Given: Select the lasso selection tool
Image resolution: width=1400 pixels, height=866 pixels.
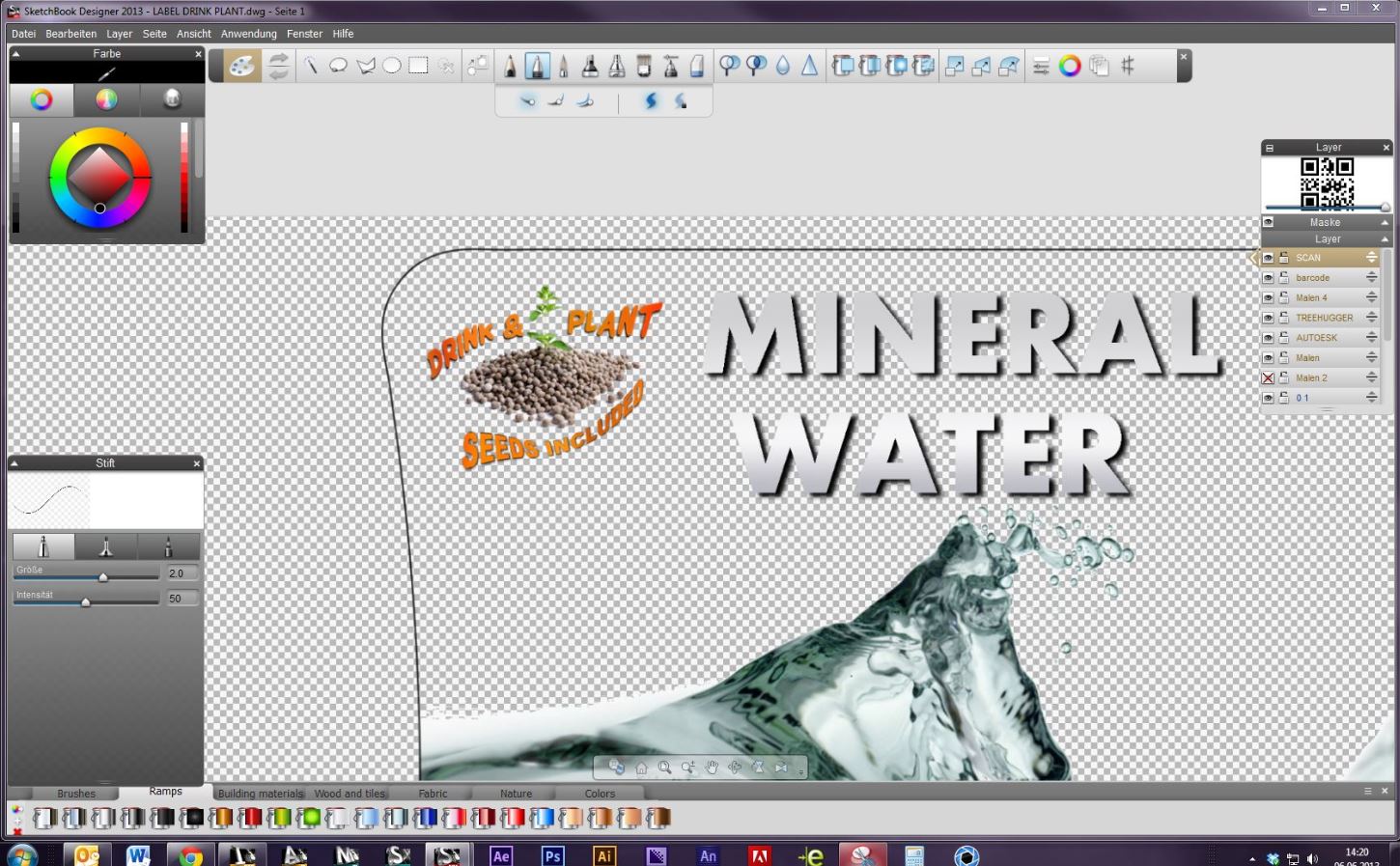Looking at the screenshot, I should click(338, 66).
